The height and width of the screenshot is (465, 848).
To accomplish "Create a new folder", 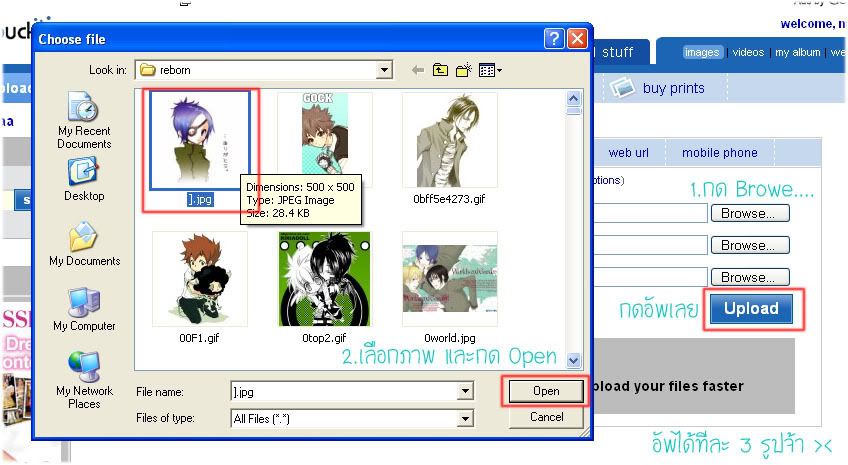I will [x=463, y=70].
